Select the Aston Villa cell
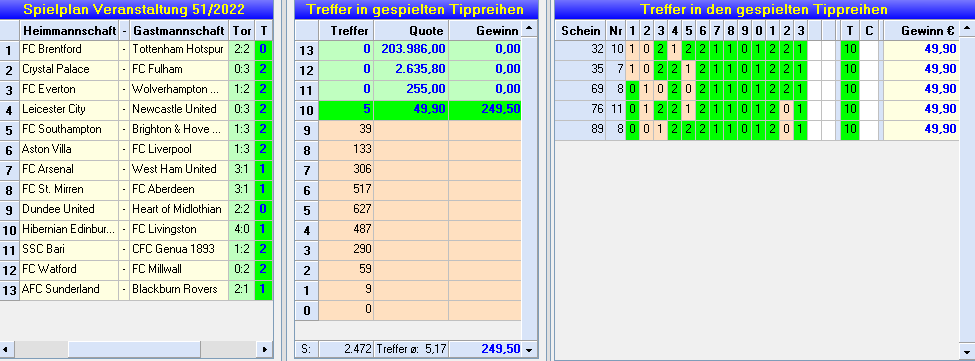Screen dimensions: 975x361 point(69,149)
